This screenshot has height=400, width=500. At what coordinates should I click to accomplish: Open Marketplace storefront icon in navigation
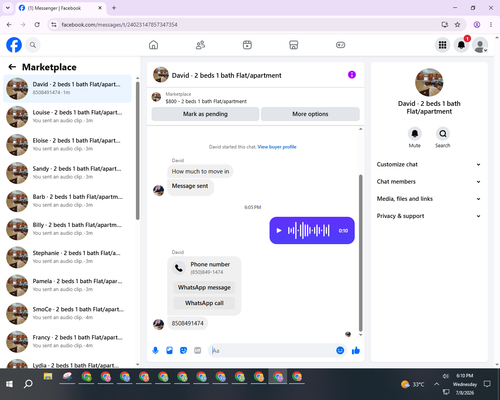coord(294,45)
